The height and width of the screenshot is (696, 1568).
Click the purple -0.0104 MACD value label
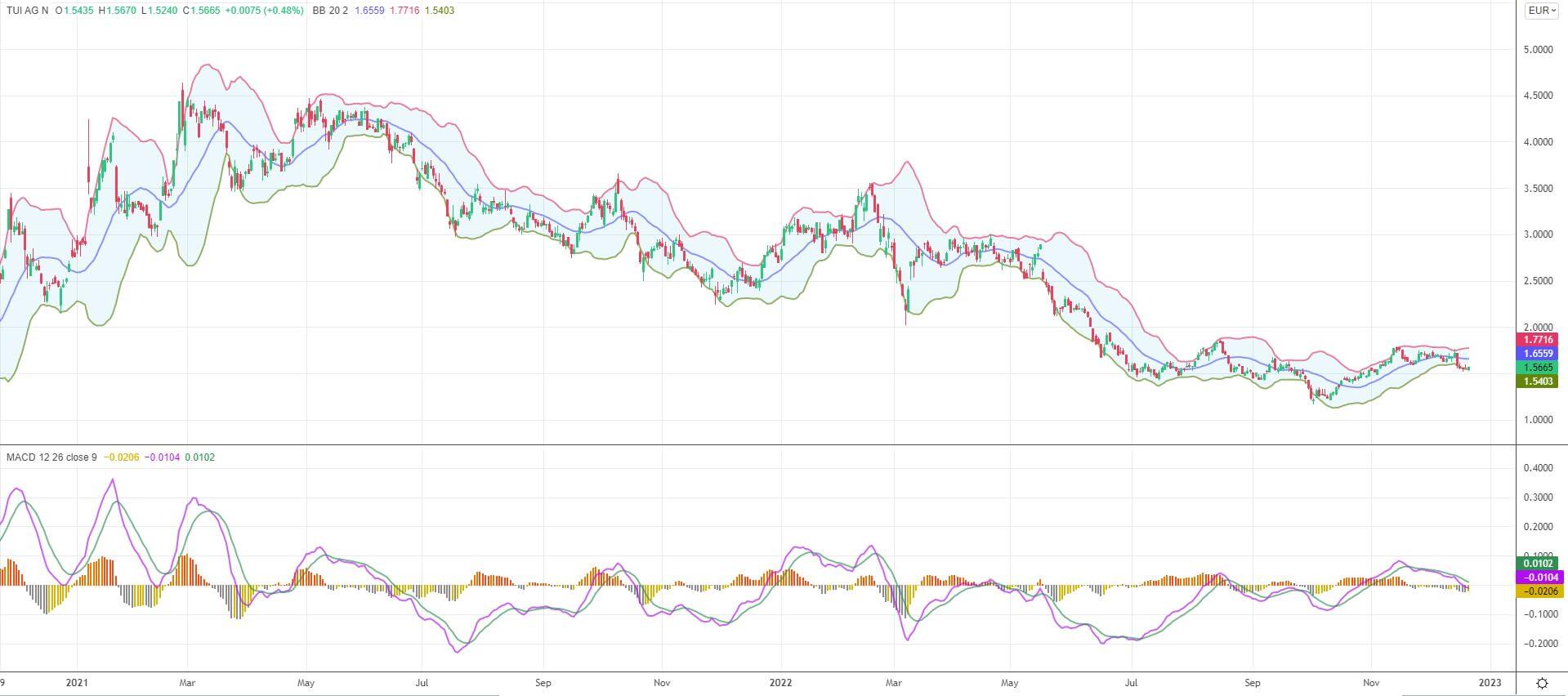point(1539,577)
